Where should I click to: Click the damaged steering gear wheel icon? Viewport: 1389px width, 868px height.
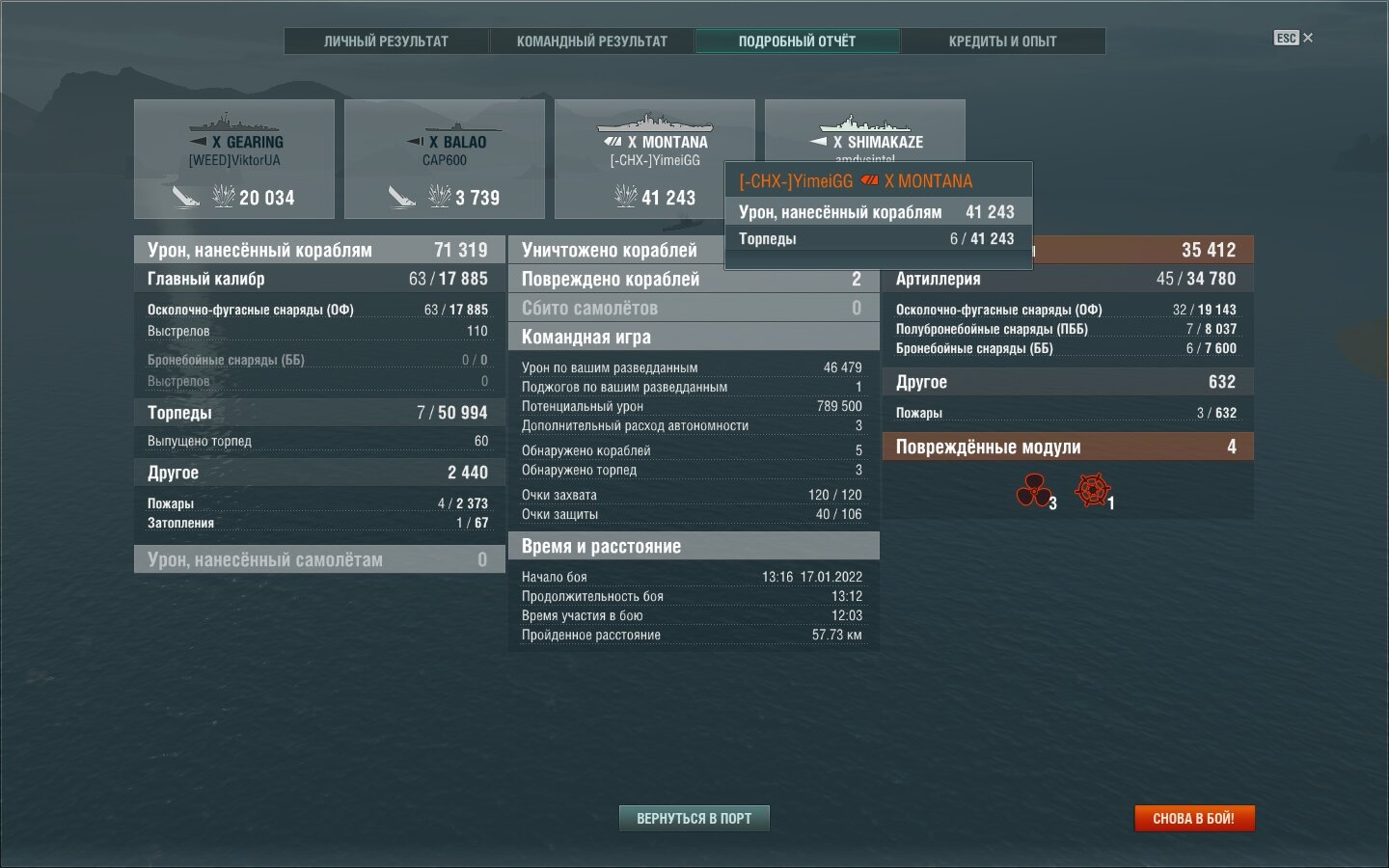coord(1092,490)
